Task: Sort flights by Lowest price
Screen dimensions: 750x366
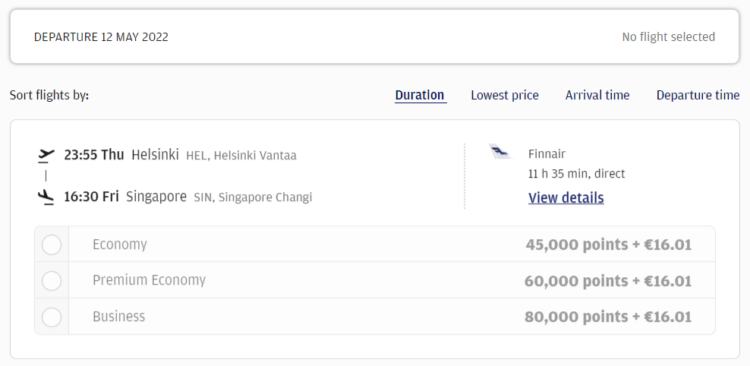Action: pos(505,95)
